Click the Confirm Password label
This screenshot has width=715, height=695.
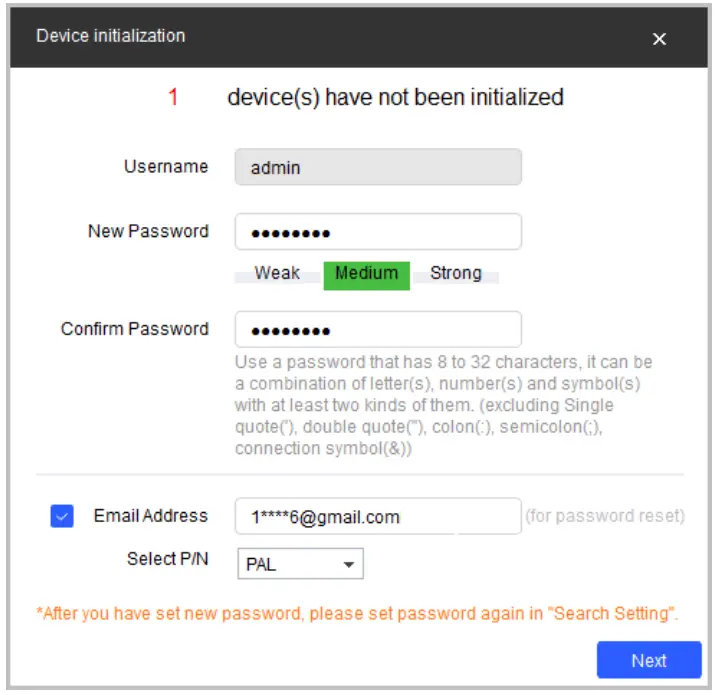[135, 329]
